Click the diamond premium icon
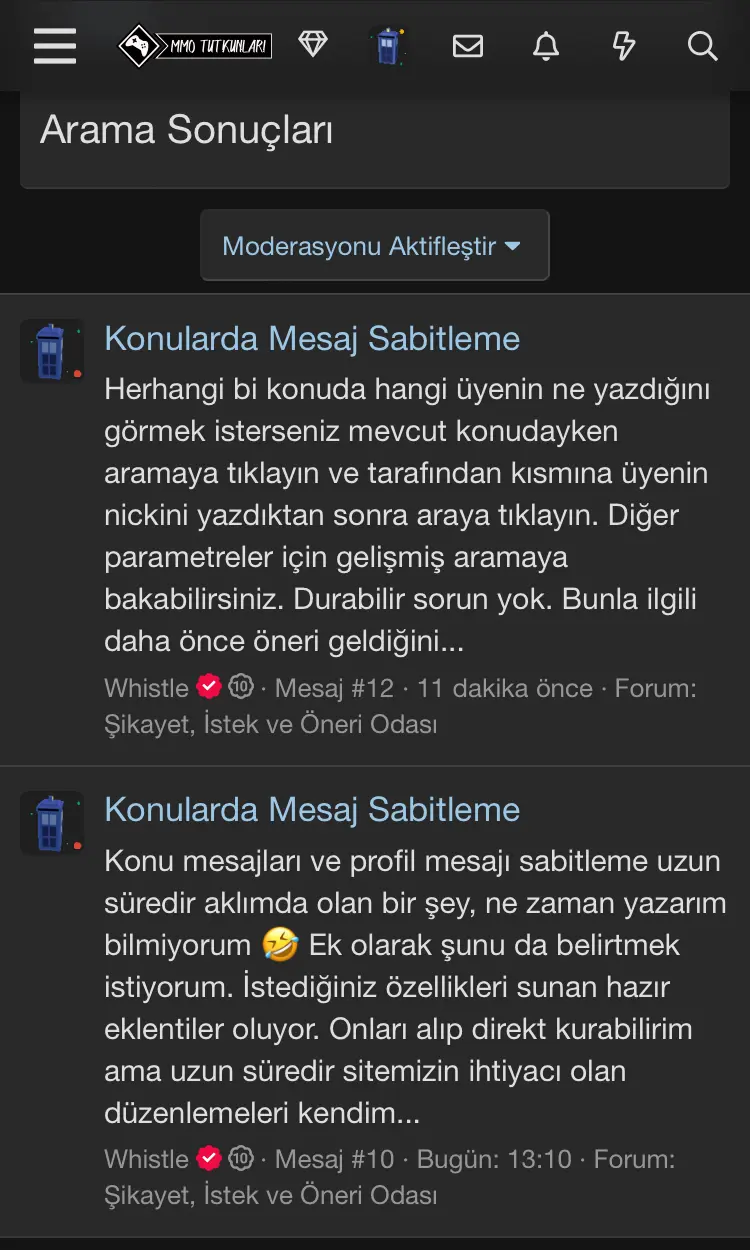This screenshot has height=1250, width=750. 313,45
